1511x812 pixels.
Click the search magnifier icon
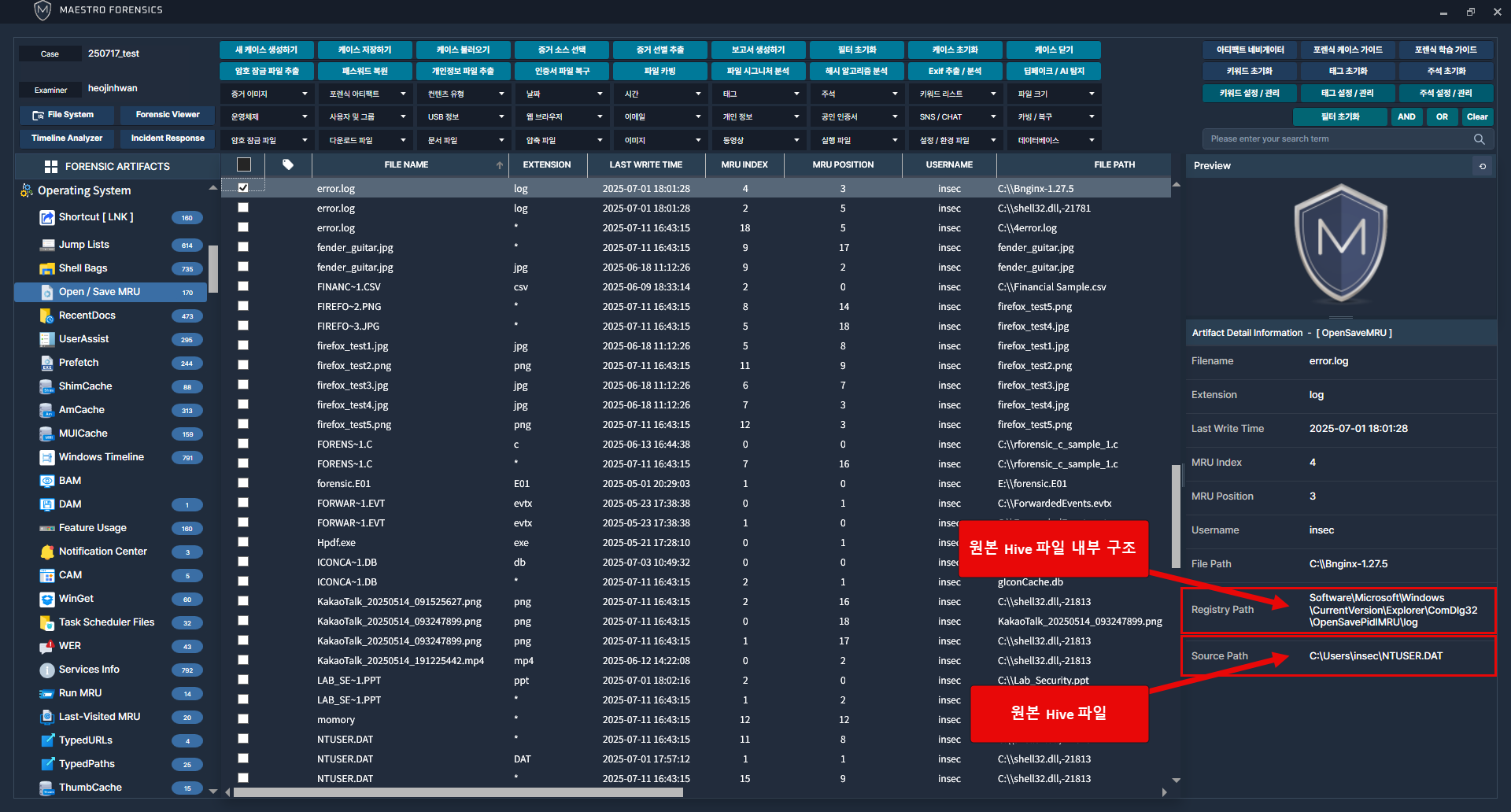(1479, 139)
